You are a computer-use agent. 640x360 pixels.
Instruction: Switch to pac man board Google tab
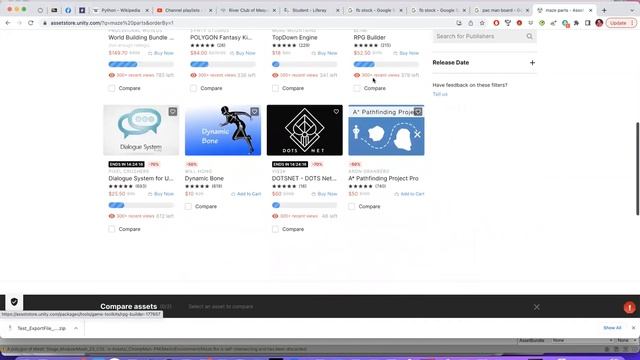502,10
